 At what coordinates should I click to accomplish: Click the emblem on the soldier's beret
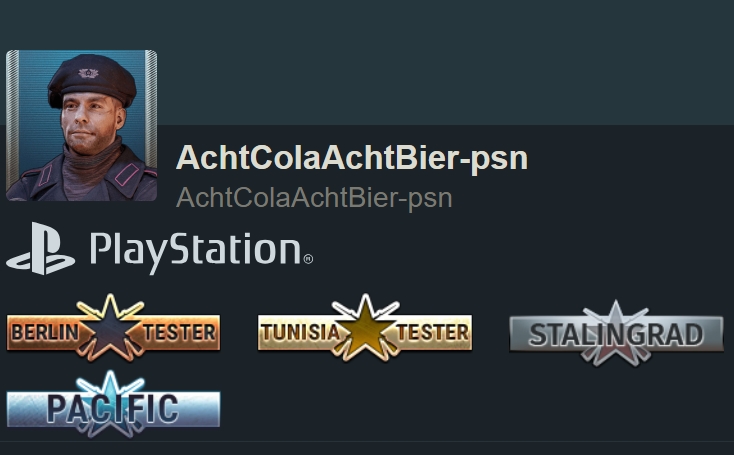click(88, 73)
